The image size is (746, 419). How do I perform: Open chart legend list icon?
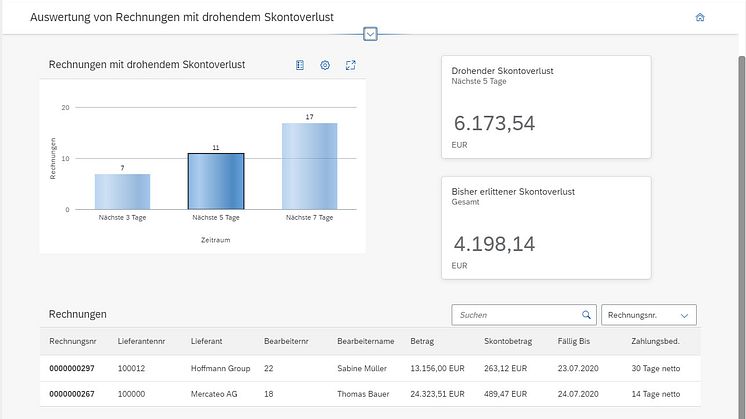[x=300, y=65]
